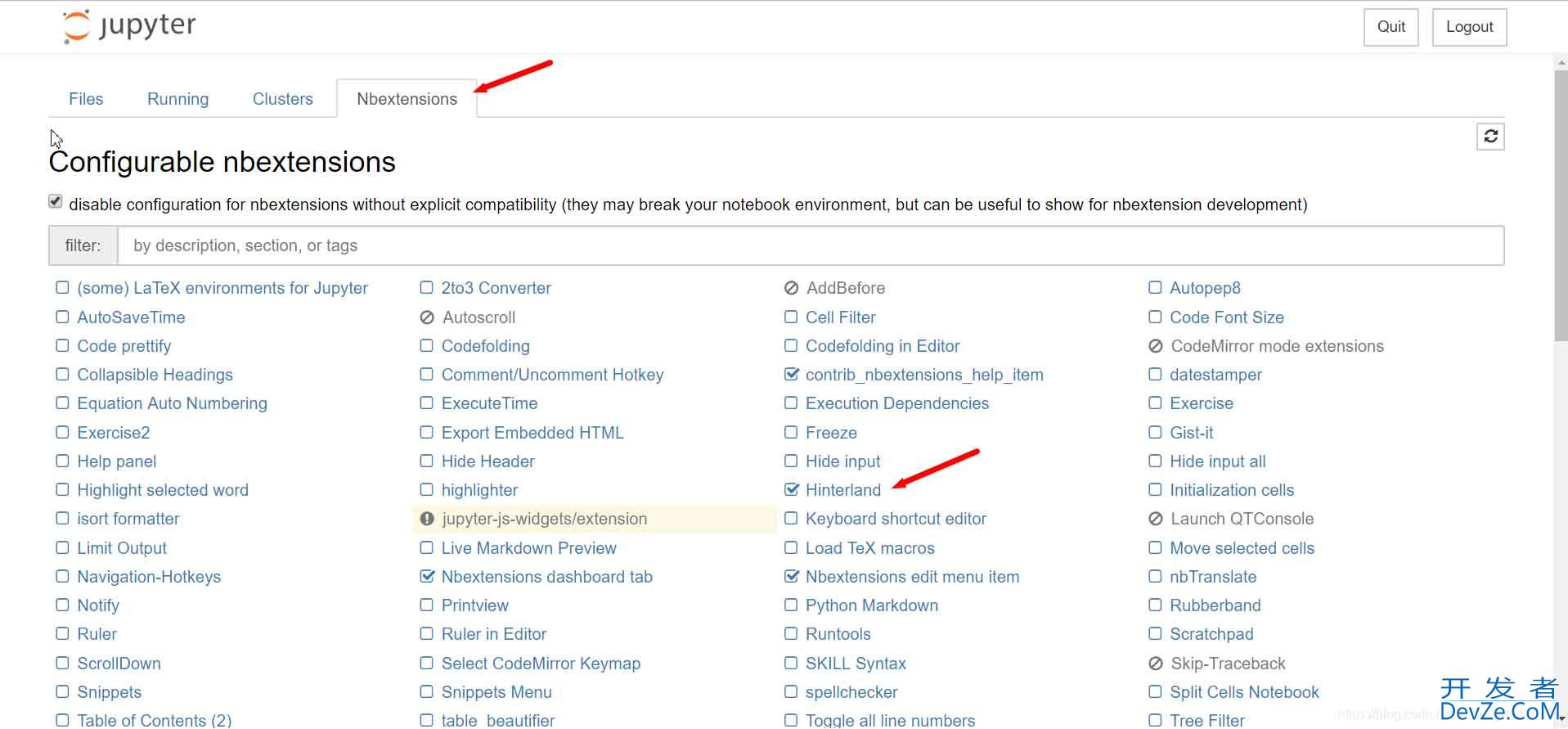Click the Jupyter logo
The image size is (1568, 729).
pos(129,26)
